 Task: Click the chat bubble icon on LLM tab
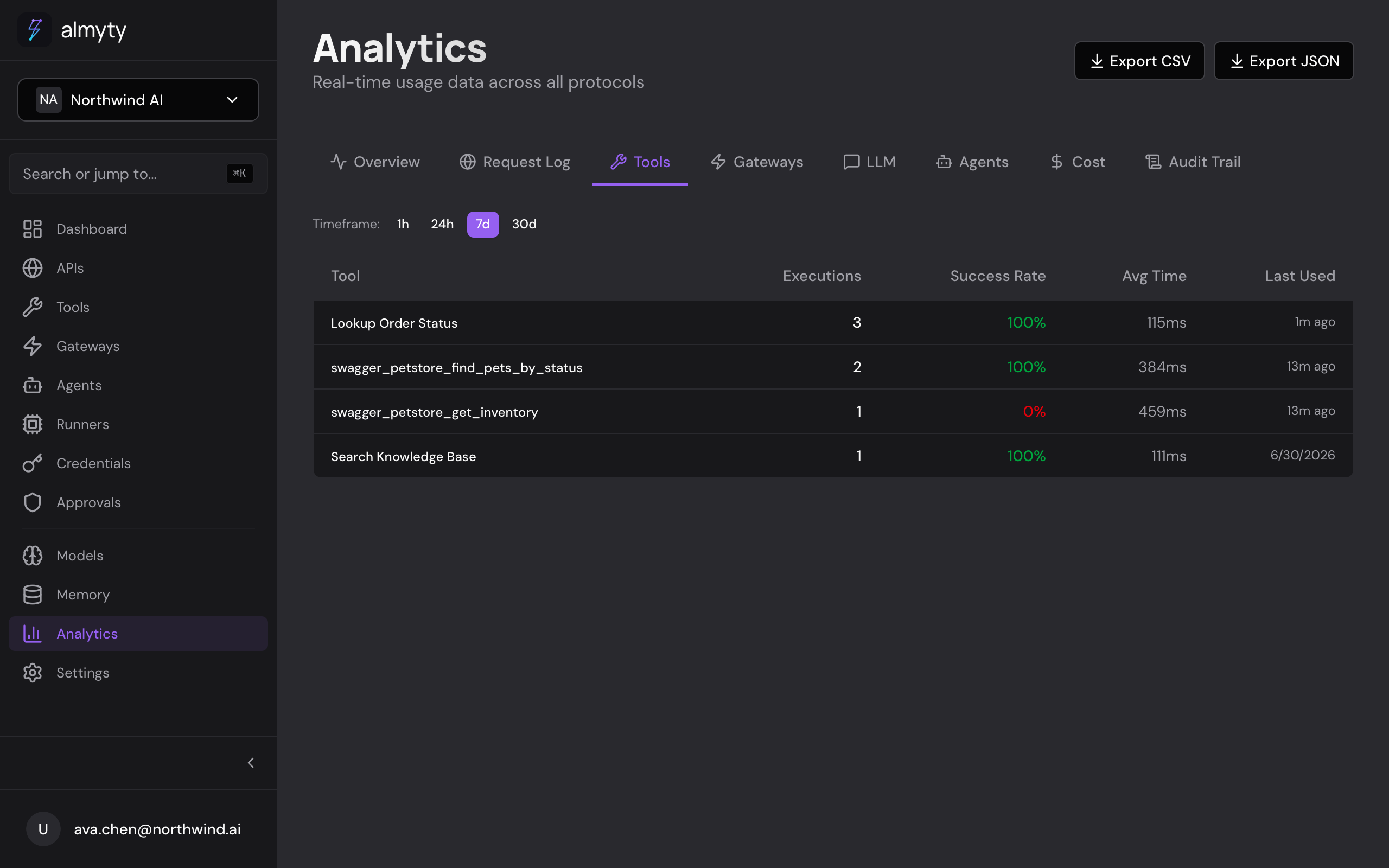point(851,162)
